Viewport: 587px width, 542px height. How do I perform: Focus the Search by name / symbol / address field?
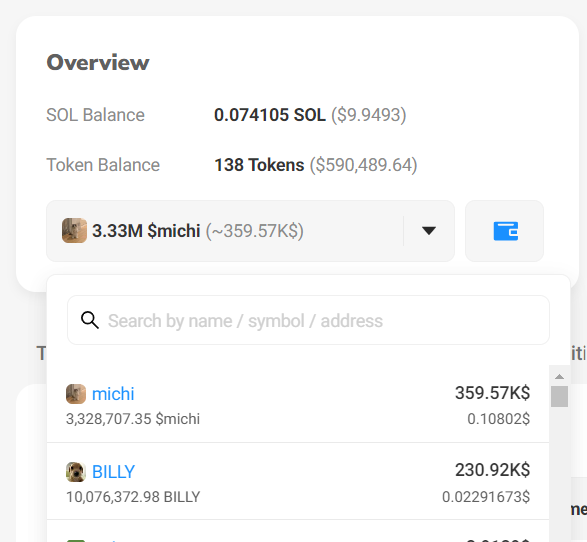pyautogui.click(x=308, y=320)
